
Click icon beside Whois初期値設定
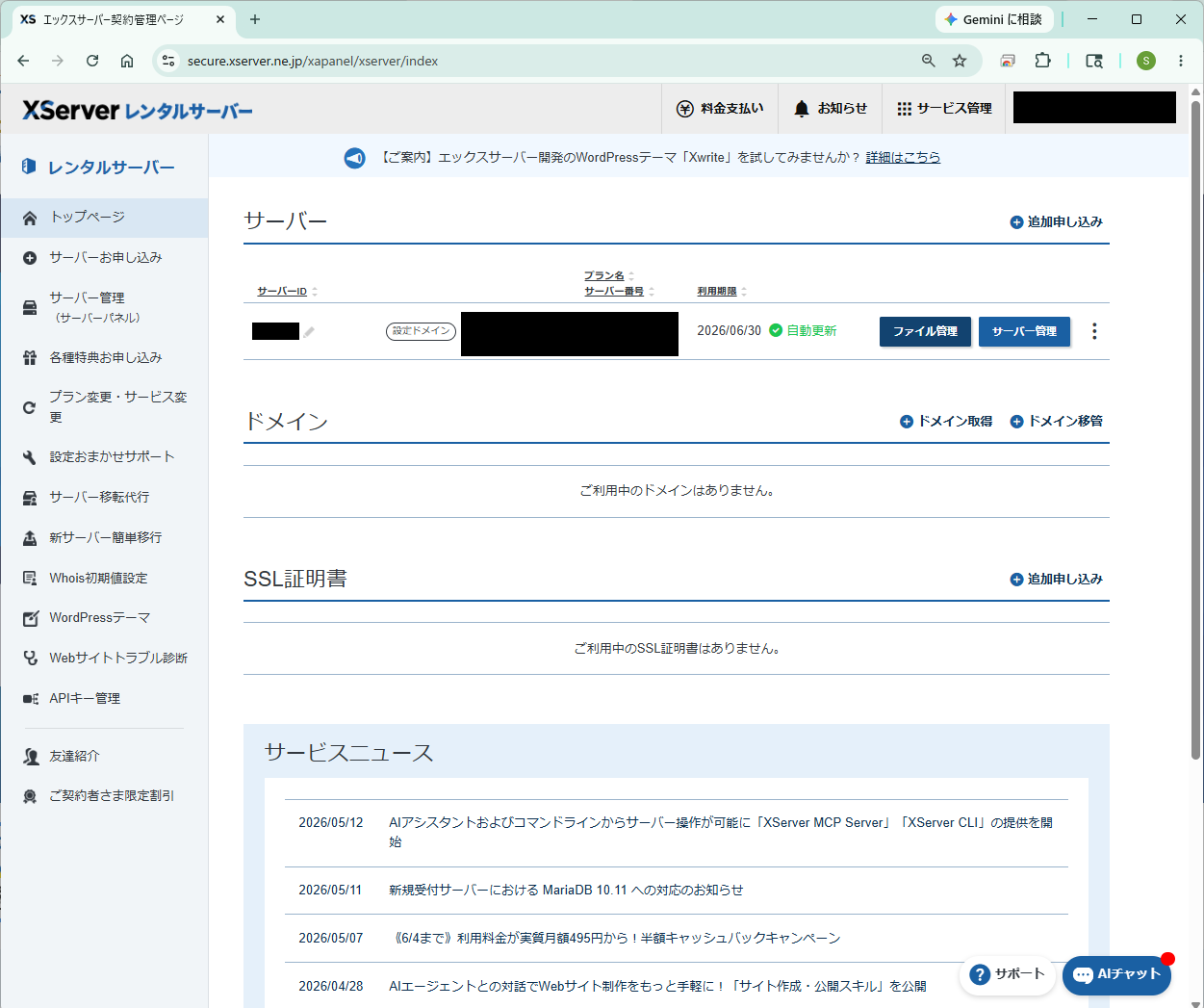[30, 579]
